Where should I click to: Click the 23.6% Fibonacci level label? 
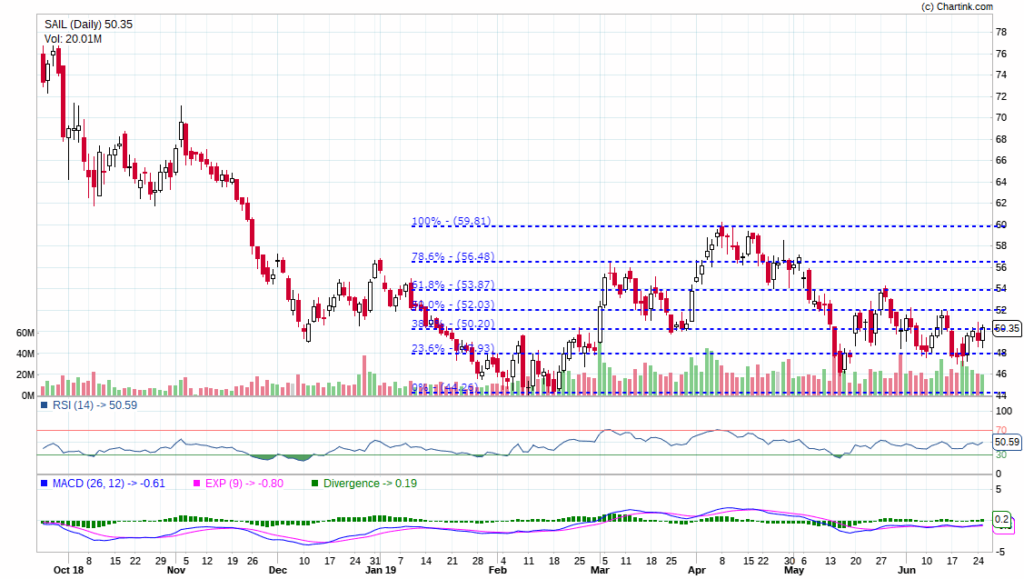453,349
